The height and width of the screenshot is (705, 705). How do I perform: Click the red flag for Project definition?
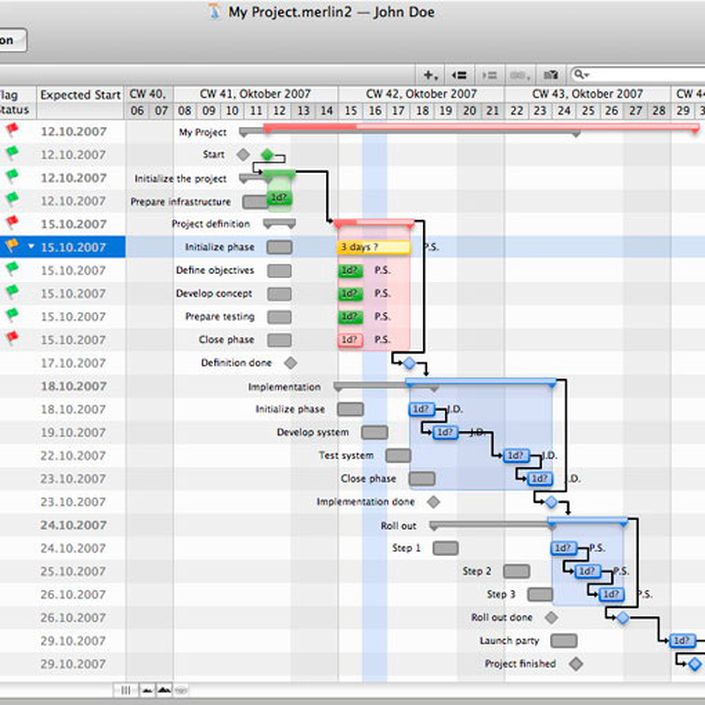pyautogui.click(x=12, y=222)
